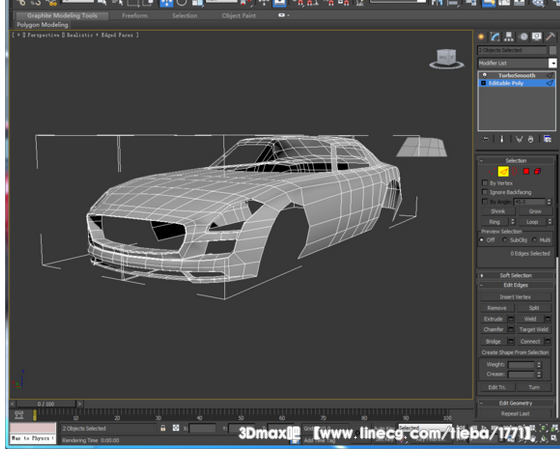Open the Modify command panel tab
The width and height of the screenshot is (560, 450).
click(x=495, y=37)
